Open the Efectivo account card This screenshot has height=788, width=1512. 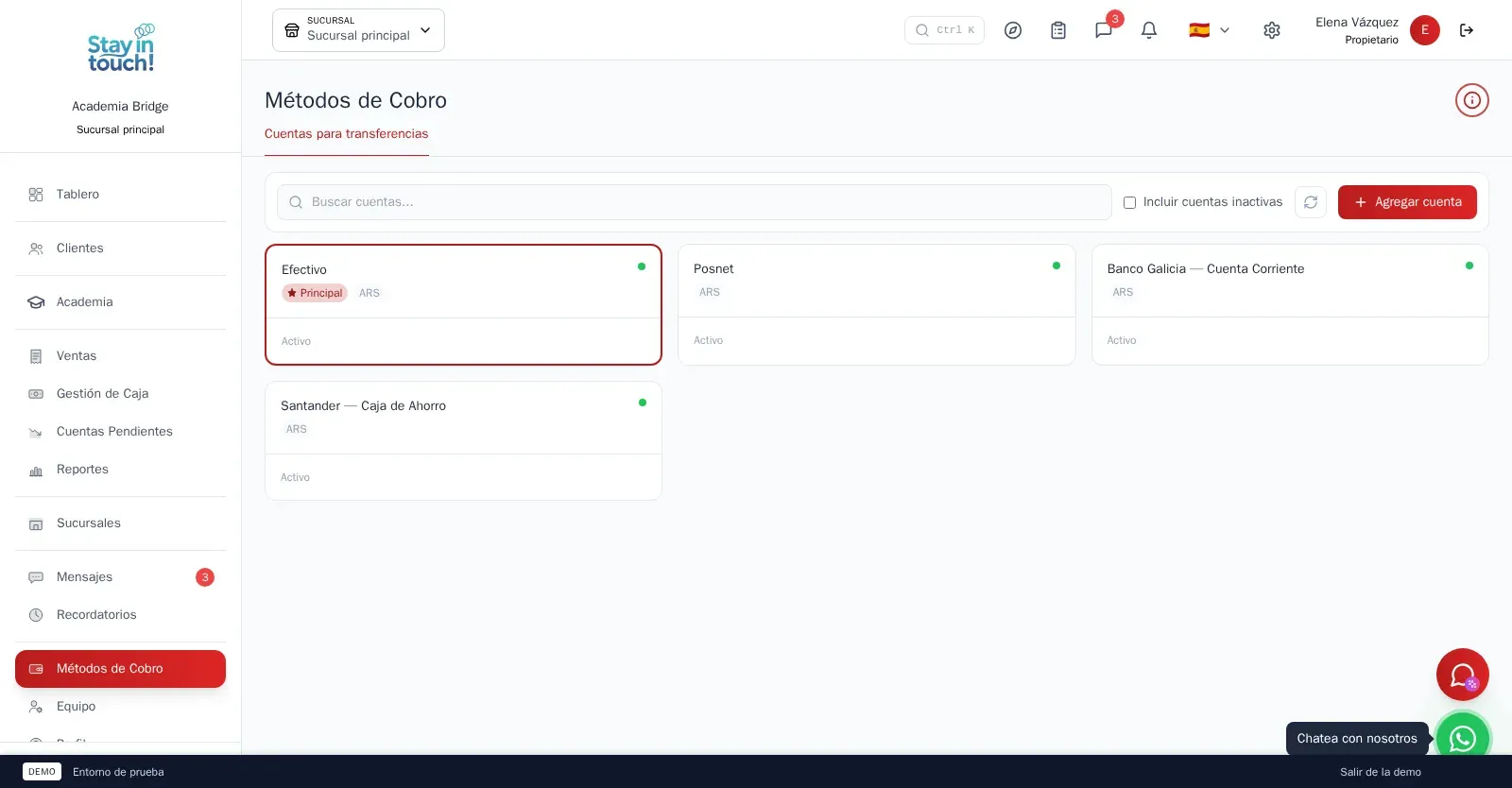463,305
